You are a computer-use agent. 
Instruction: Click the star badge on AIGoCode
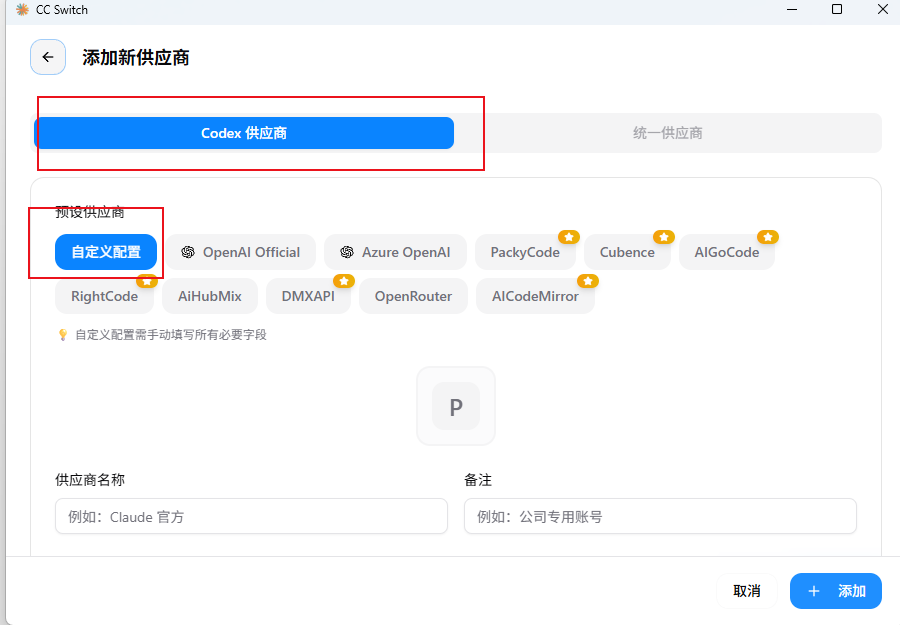tap(767, 237)
